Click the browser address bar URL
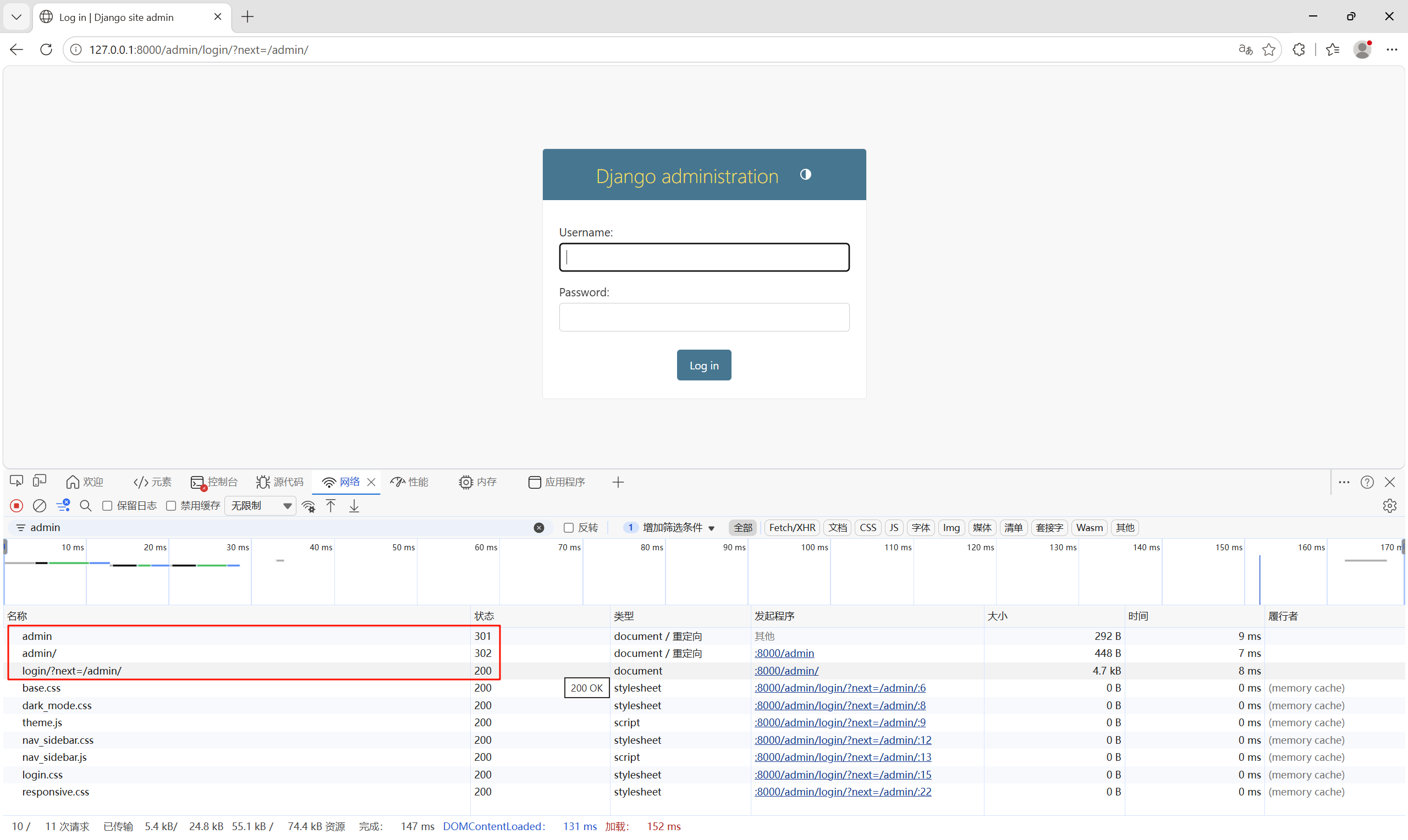The image size is (1408, 840). [x=199, y=50]
